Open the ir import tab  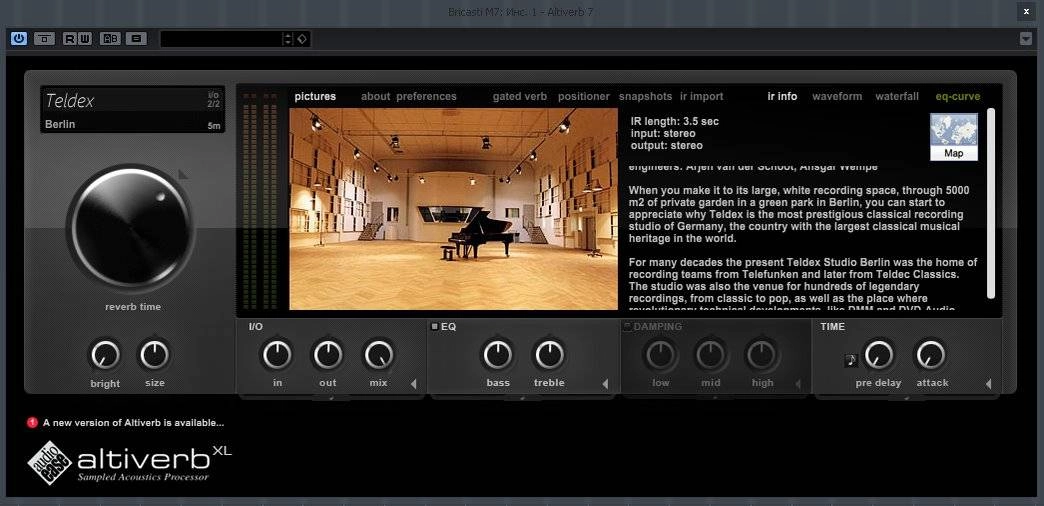tap(701, 97)
